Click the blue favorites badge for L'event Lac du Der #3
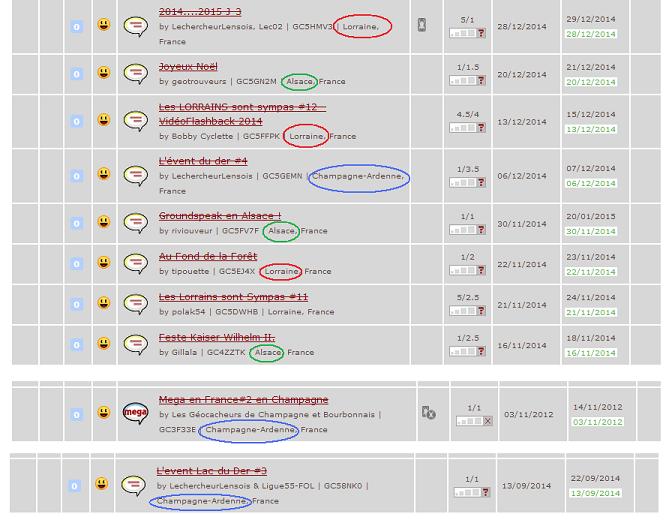The width and height of the screenshot is (672, 526). pyautogui.click(x=74, y=486)
